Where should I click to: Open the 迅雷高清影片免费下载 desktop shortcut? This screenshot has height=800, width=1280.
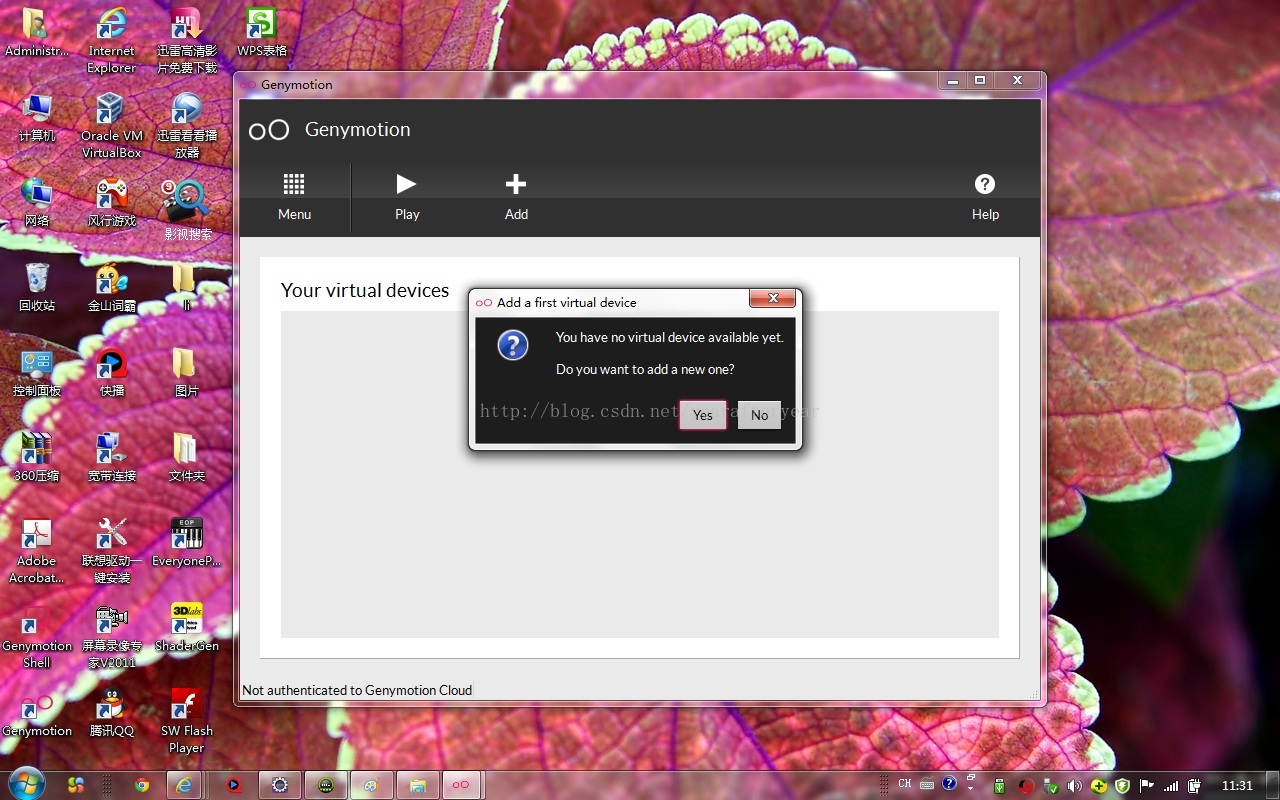[x=186, y=40]
